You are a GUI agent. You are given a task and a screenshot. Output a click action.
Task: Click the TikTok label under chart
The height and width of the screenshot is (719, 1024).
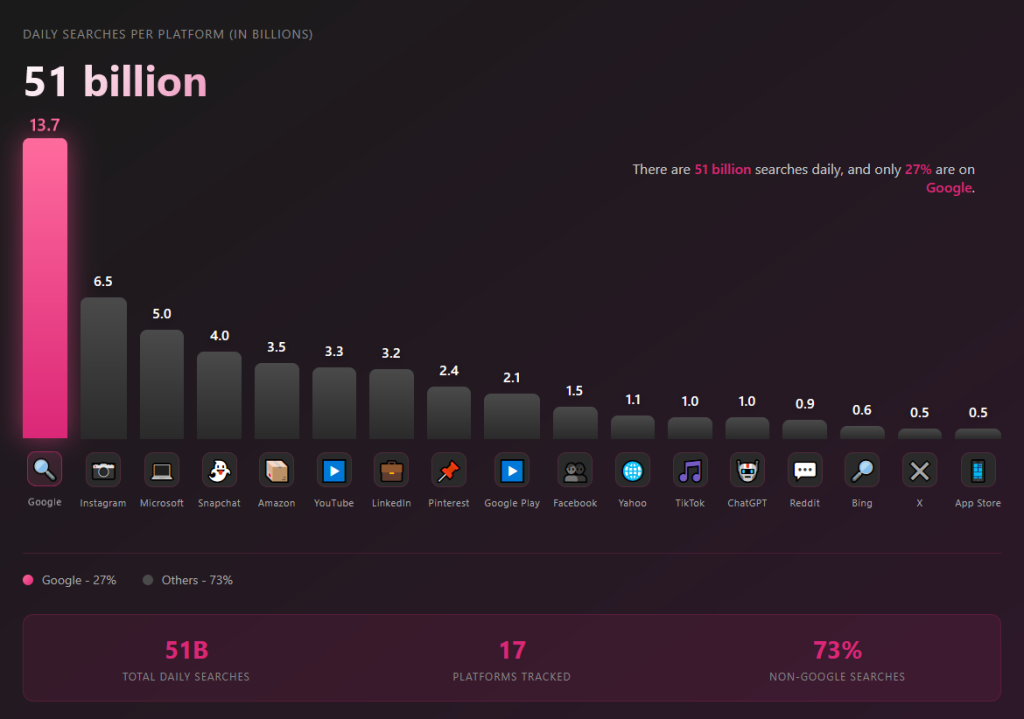690,503
